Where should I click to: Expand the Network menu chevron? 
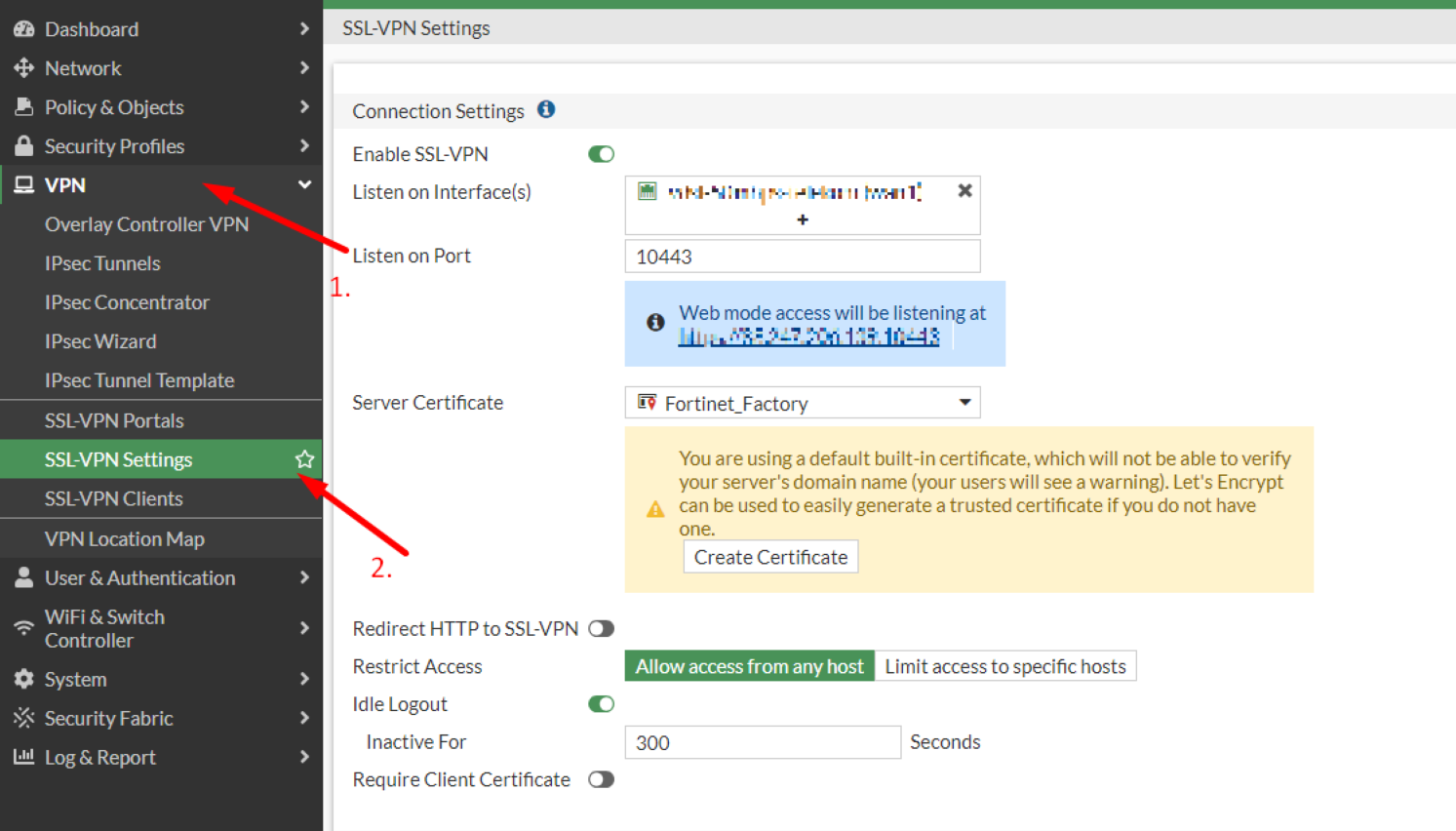304,68
